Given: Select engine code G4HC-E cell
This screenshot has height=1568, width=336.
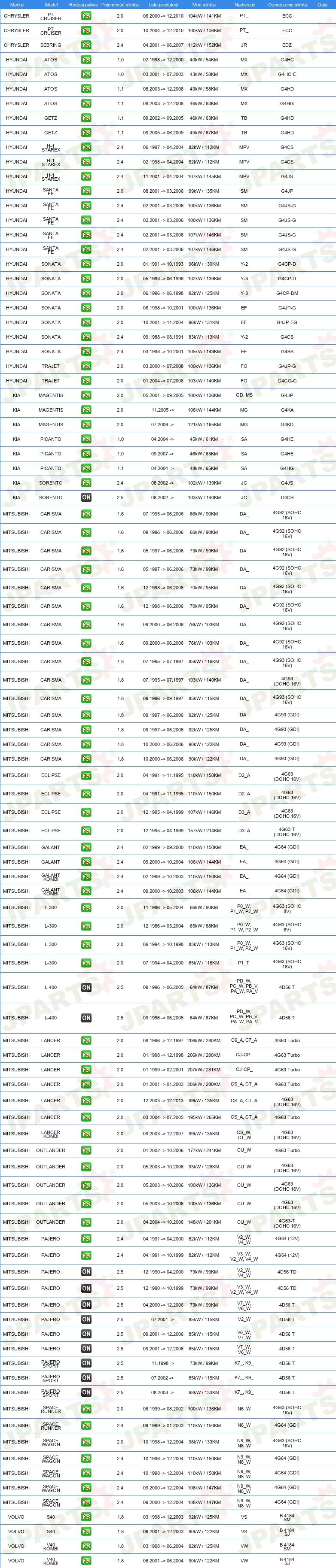Looking at the screenshot, I should (x=287, y=74).
